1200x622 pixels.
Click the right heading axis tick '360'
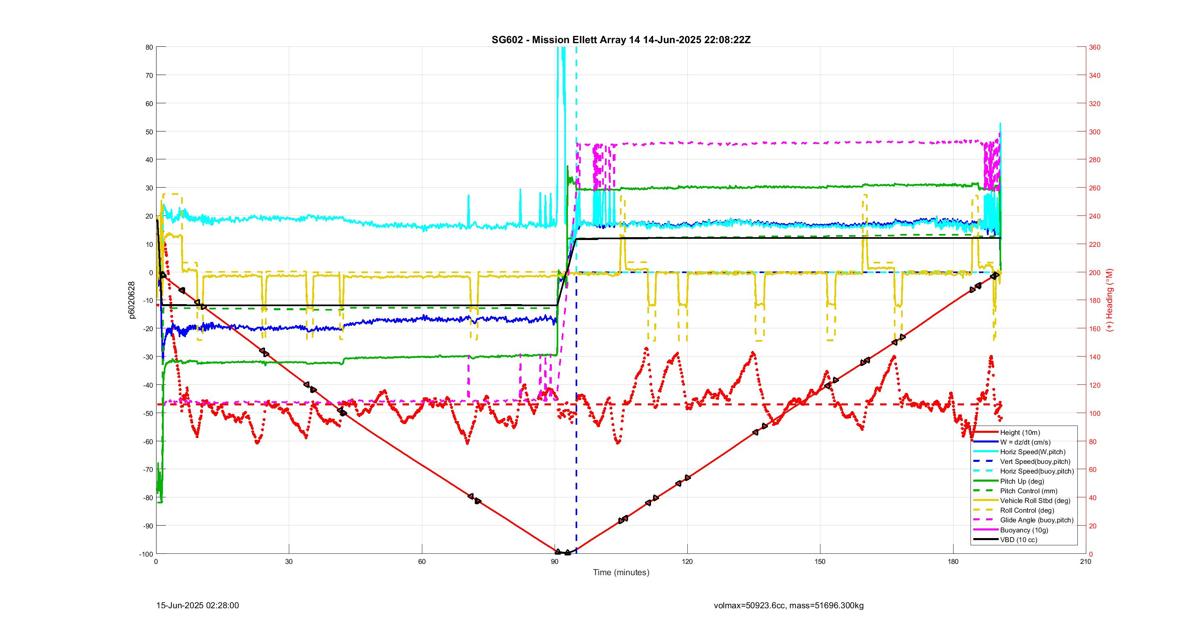1095,47
